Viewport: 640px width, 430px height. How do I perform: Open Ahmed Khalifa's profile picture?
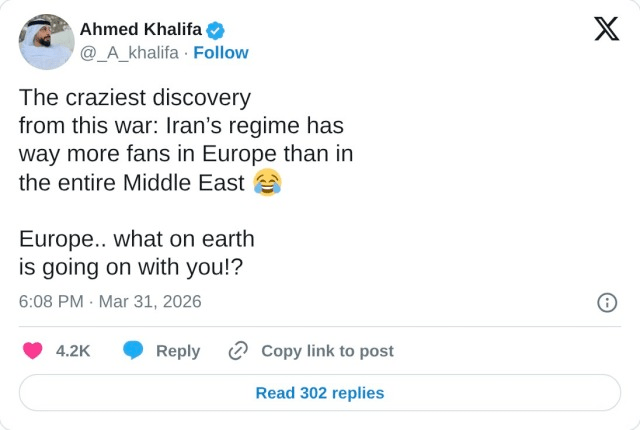(x=46, y=42)
